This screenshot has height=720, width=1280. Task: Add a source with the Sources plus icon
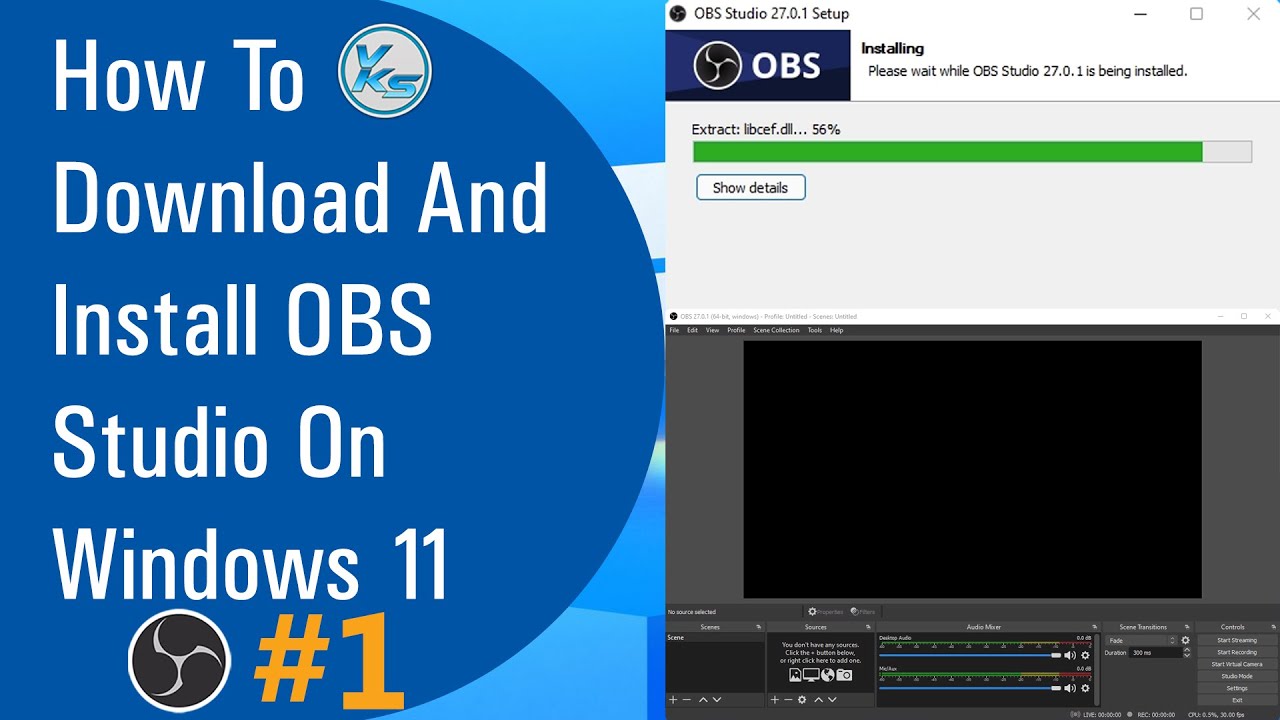click(x=774, y=700)
